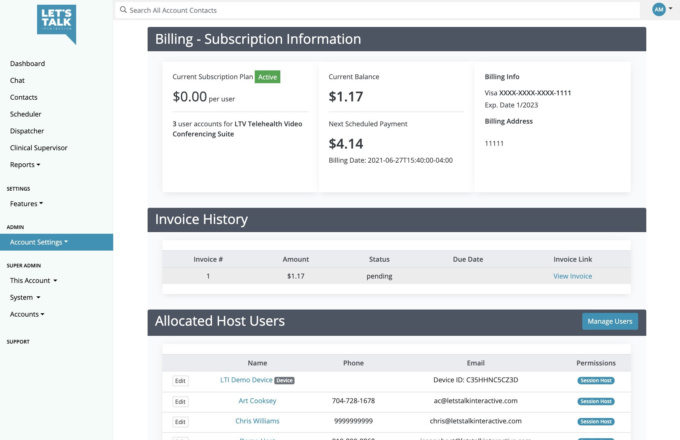The width and height of the screenshot is (680, 440).
Task: Expand the Features settings dropdown
Action: [27, 204]
